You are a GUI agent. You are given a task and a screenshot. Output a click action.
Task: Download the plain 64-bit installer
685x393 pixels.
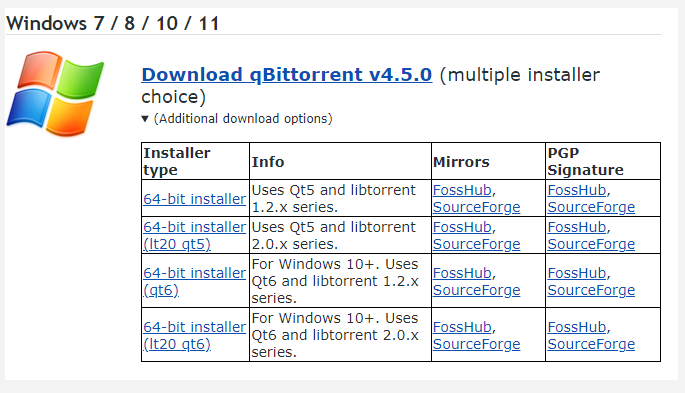pyautogui.click(x=194, y=199)
